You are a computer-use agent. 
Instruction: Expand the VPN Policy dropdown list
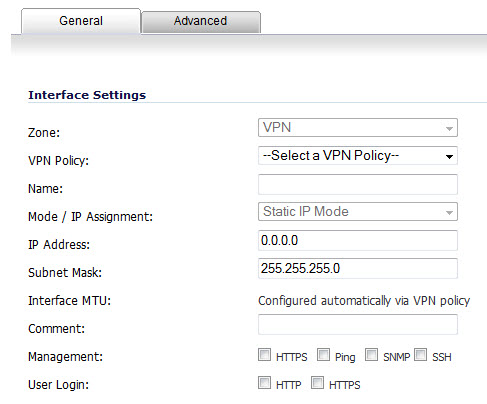pos(358,156)
